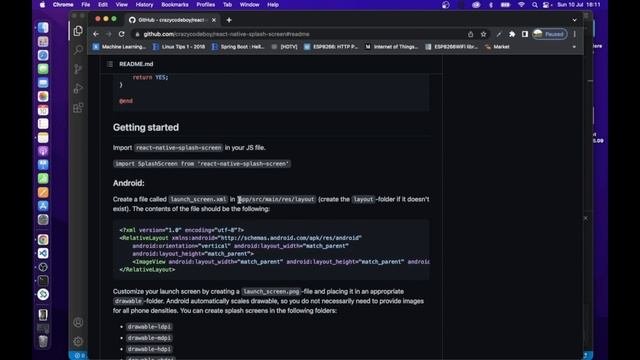The height and width of the screenshot is (360, 640).
Task: Bookmark this page with the star icon
Action: point(484,34)
